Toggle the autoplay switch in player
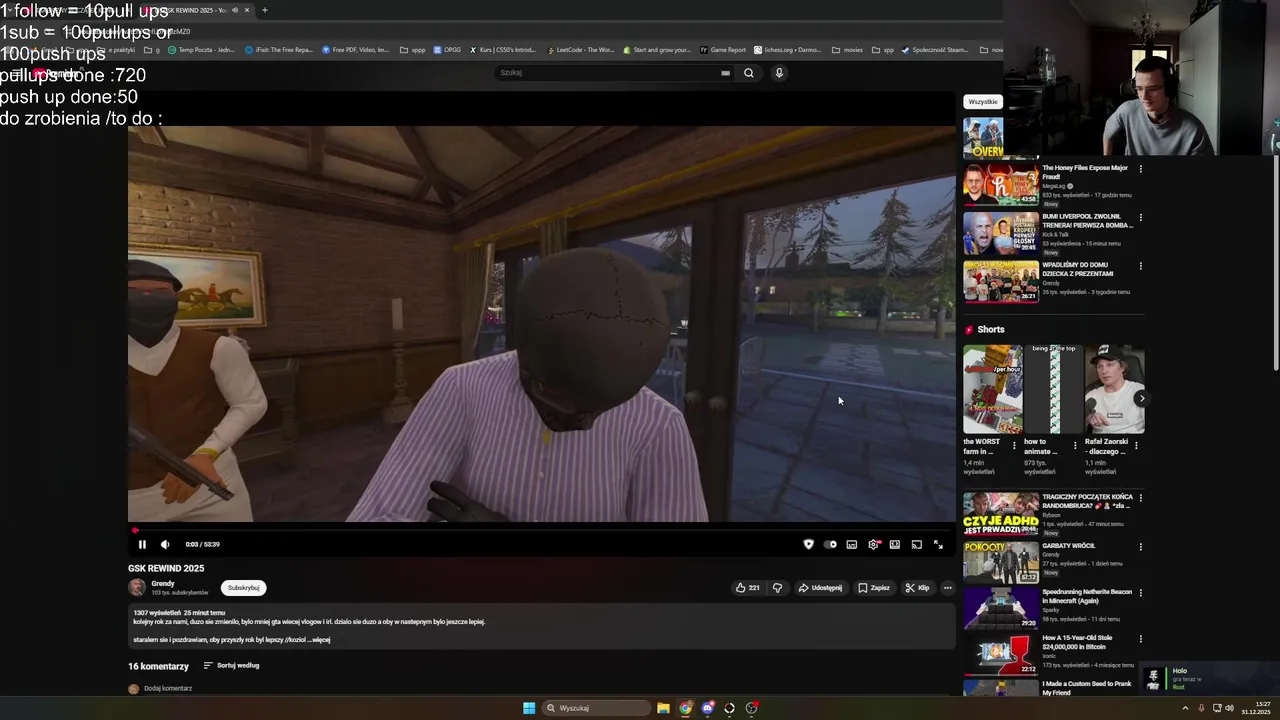This screenshot has height=720, width=1280. tap(830, 544)
